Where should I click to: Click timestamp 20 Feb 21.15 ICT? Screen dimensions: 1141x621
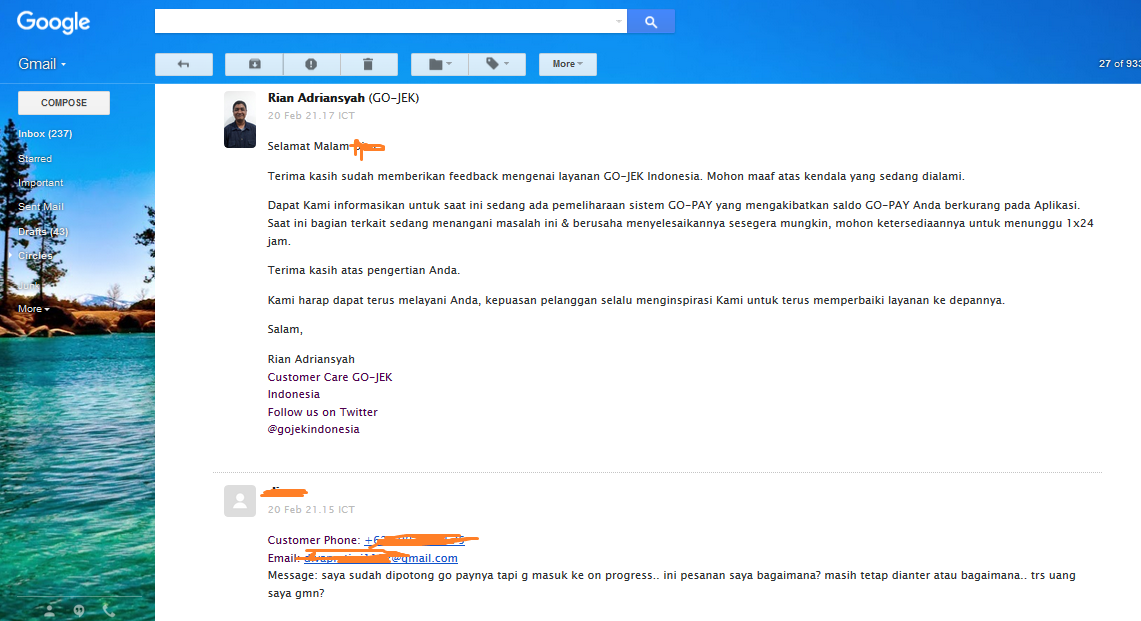[x=311, y=510]
